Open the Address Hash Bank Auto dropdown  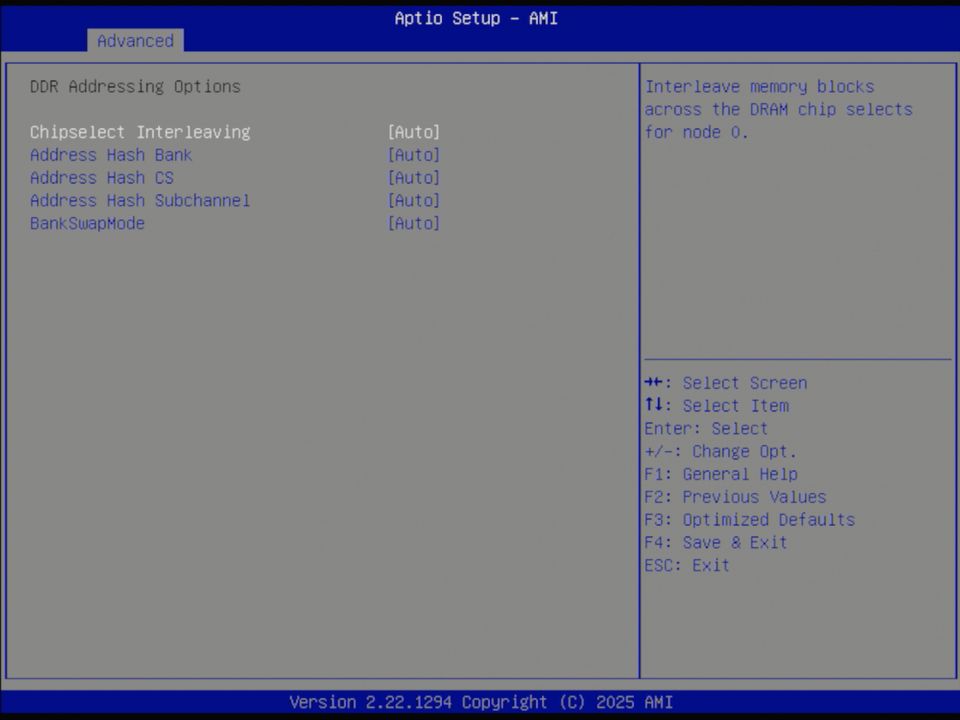(413, 155)
